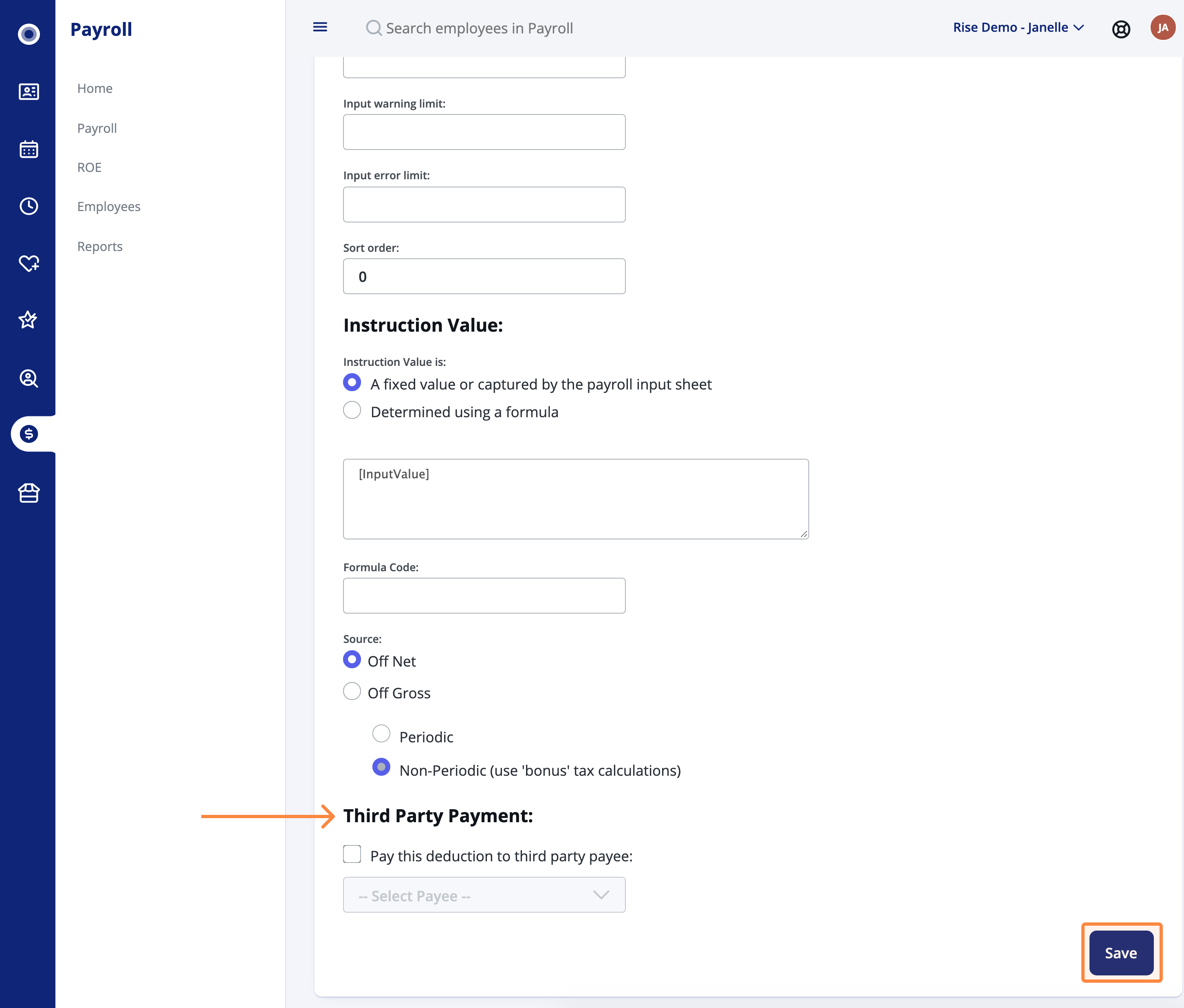Select Determined using a formula radio
Screen dimensions: 1184x1008
352,410
